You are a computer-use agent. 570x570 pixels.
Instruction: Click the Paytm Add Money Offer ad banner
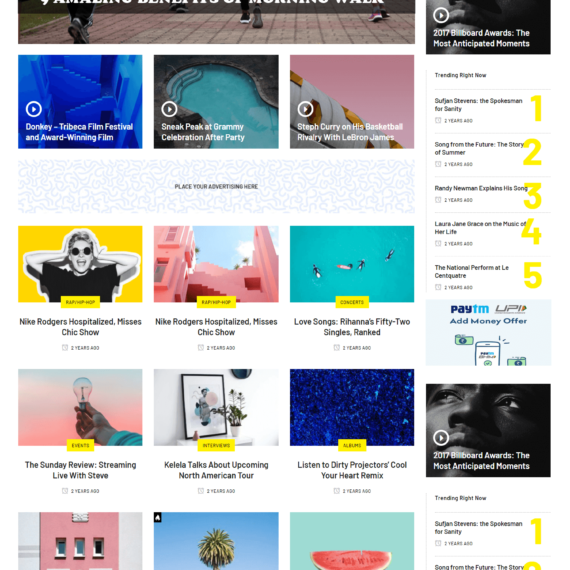(x=488, y=333)
